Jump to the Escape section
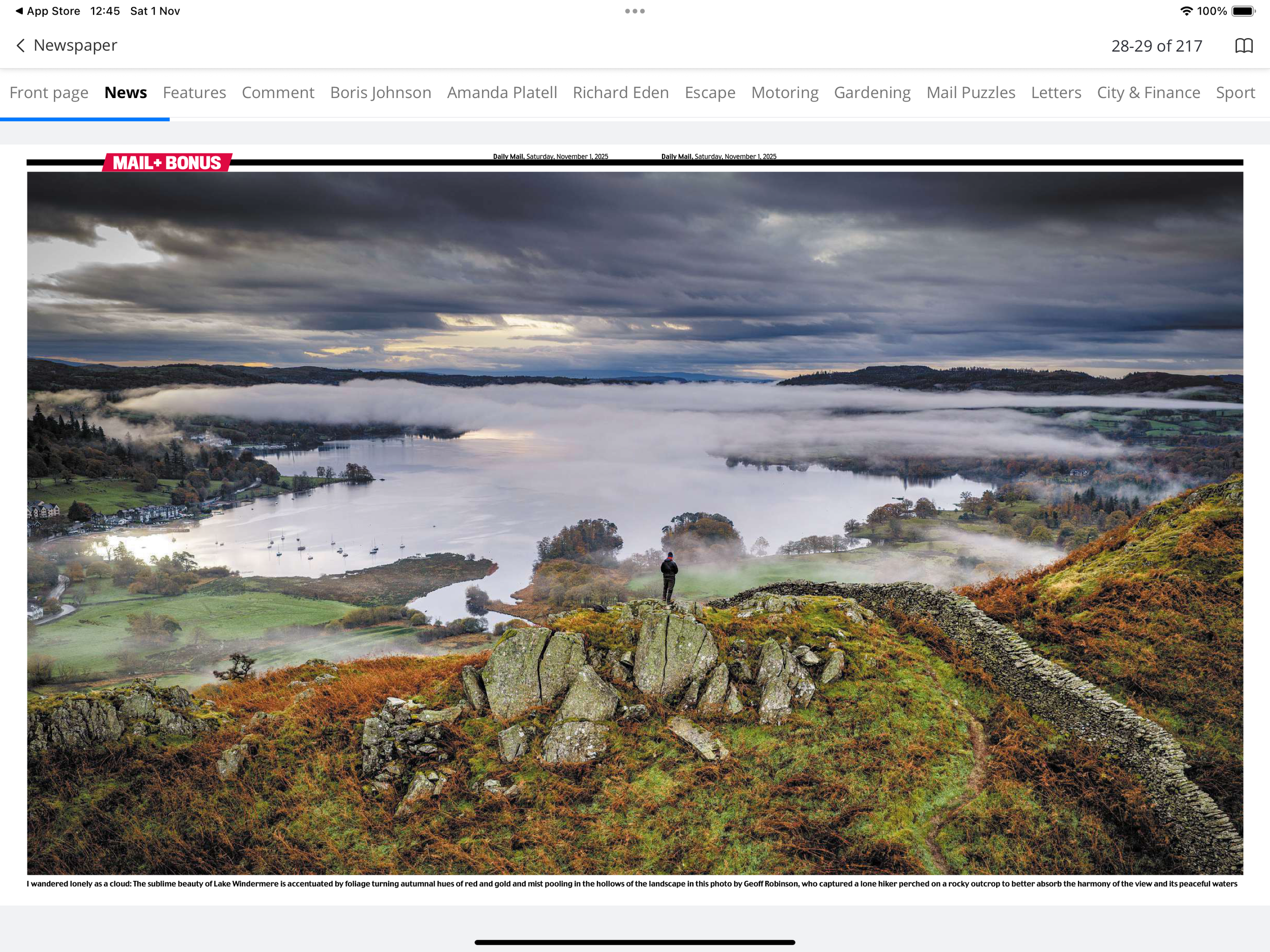The image size is (1270, 952). point(710,92)
